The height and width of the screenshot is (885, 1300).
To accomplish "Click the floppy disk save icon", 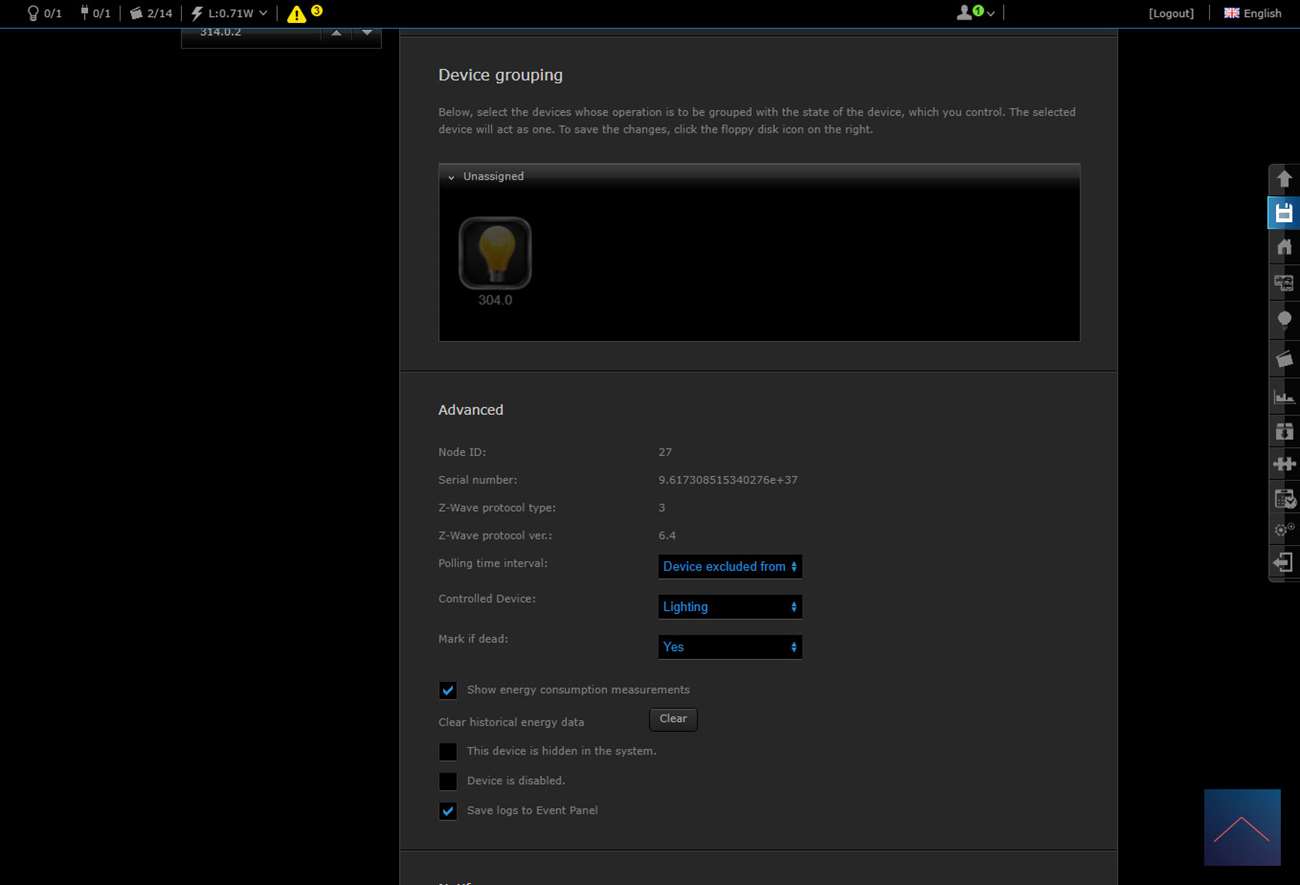I will tap(1284, 213).
